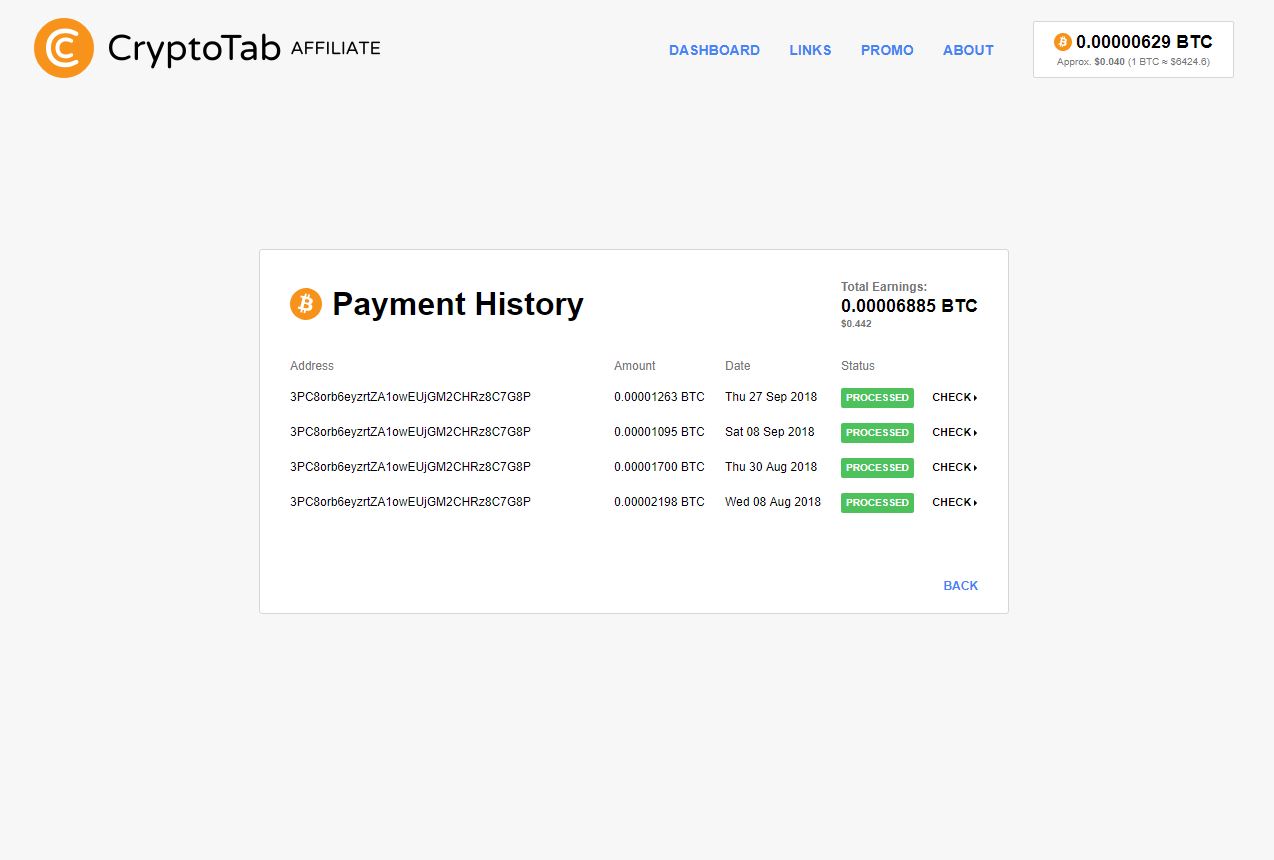
Task: Click Processed badge for 0.00001700 BTC payment
Action: point(877,468)
